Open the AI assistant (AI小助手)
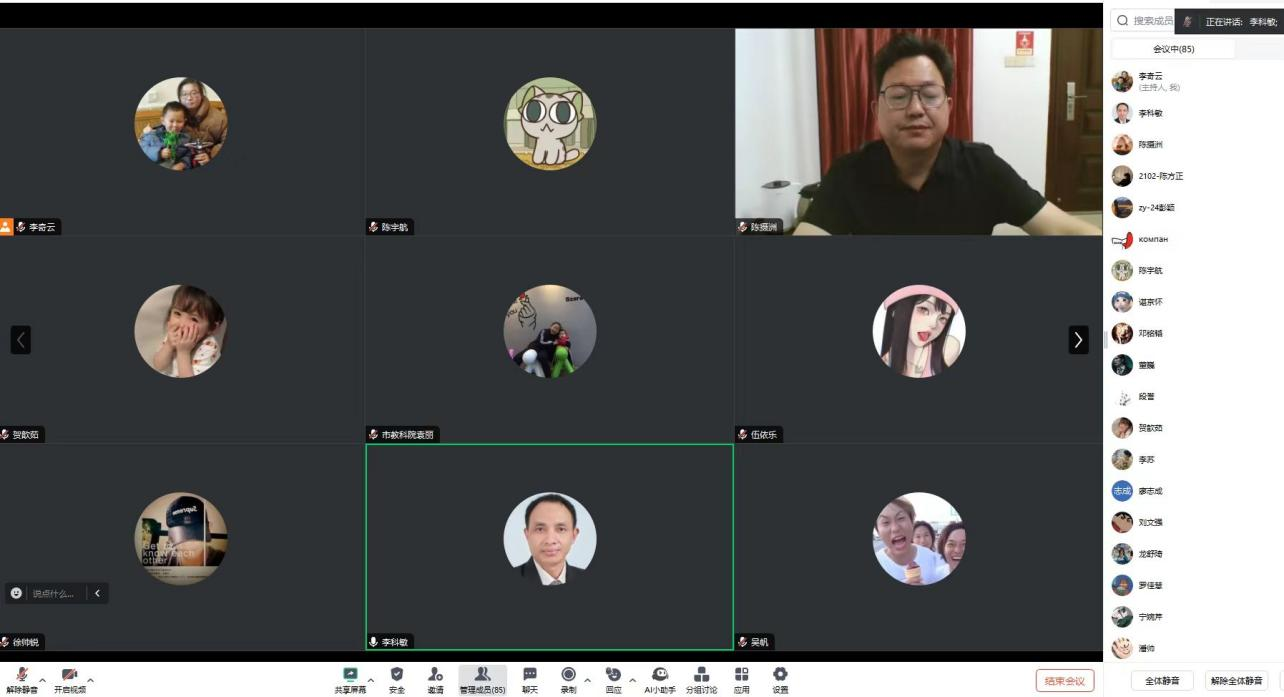 click(660, 678)
